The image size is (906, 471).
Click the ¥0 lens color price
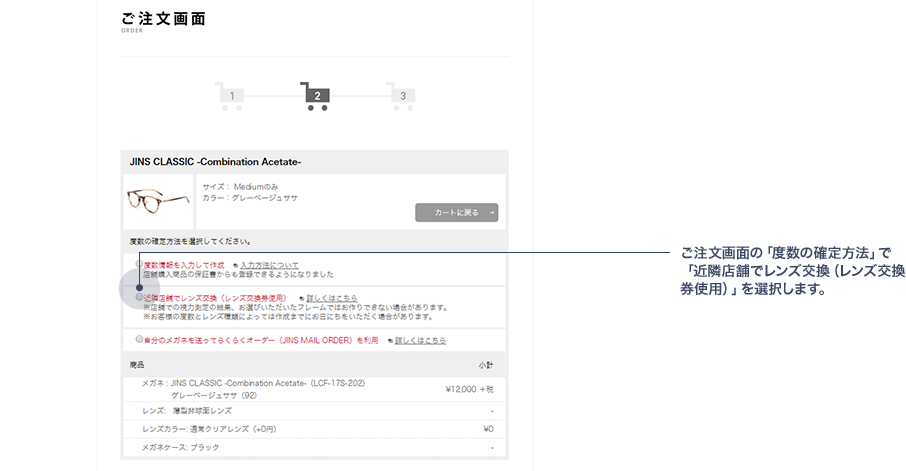point(488,429)
